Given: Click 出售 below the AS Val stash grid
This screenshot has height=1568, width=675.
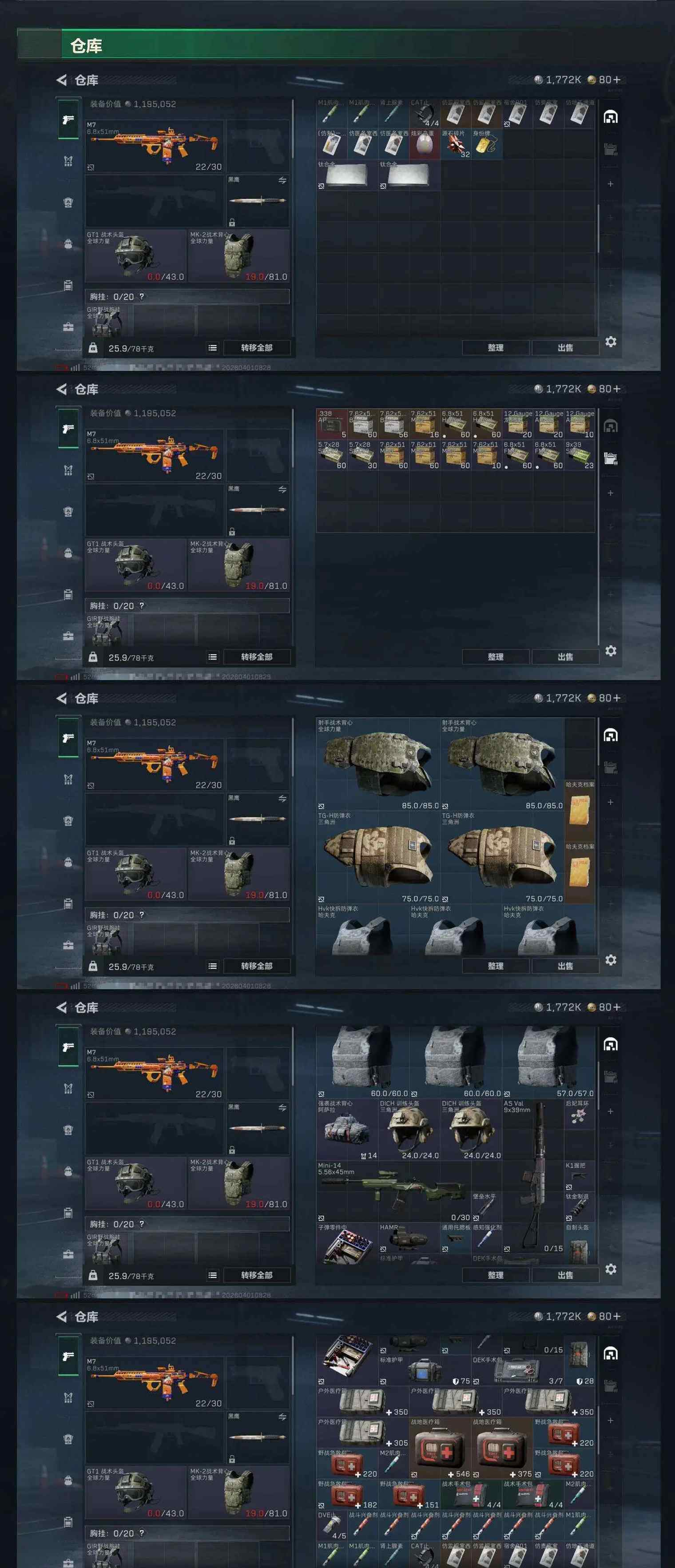Looking at the screenshot, I should pos(565,1275).
